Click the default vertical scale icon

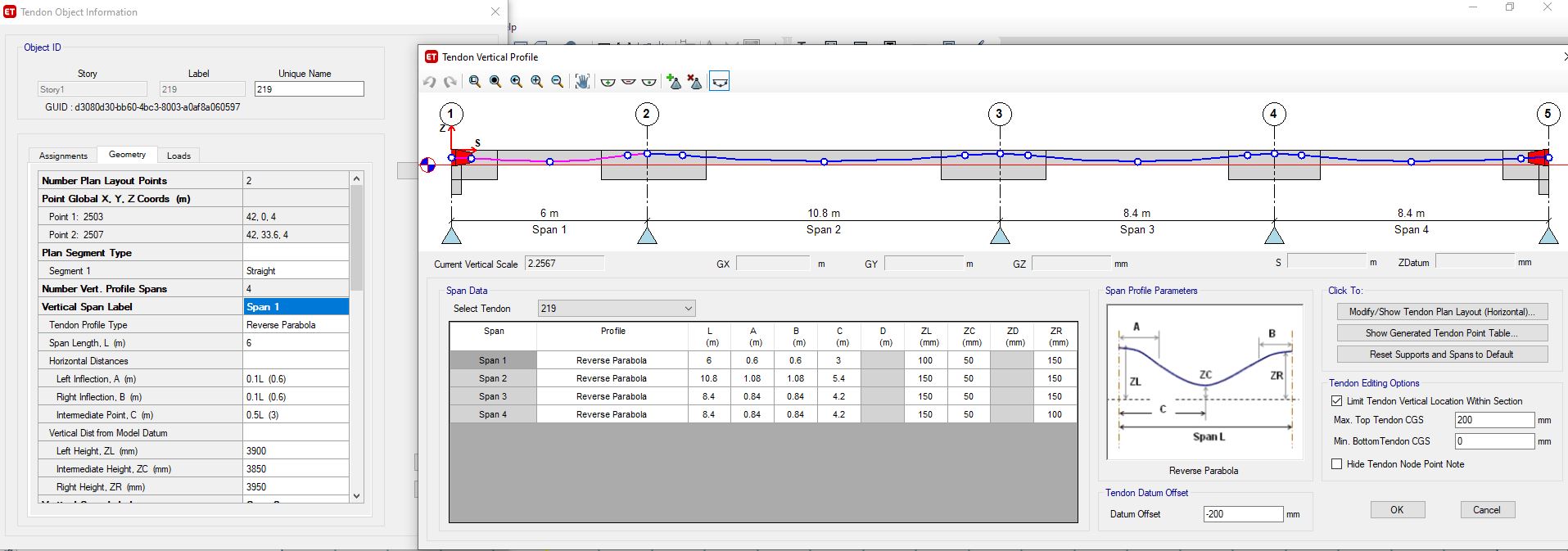[x=648, y=82]
